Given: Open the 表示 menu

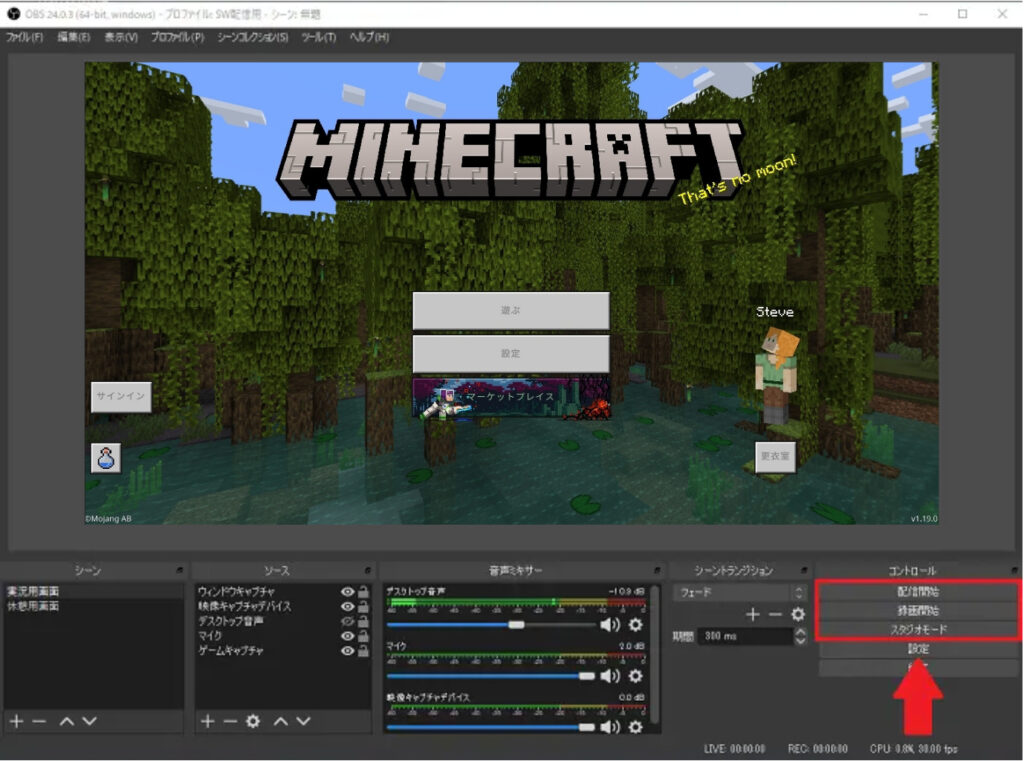Looking at the screenshot, I should pos(121,37).
